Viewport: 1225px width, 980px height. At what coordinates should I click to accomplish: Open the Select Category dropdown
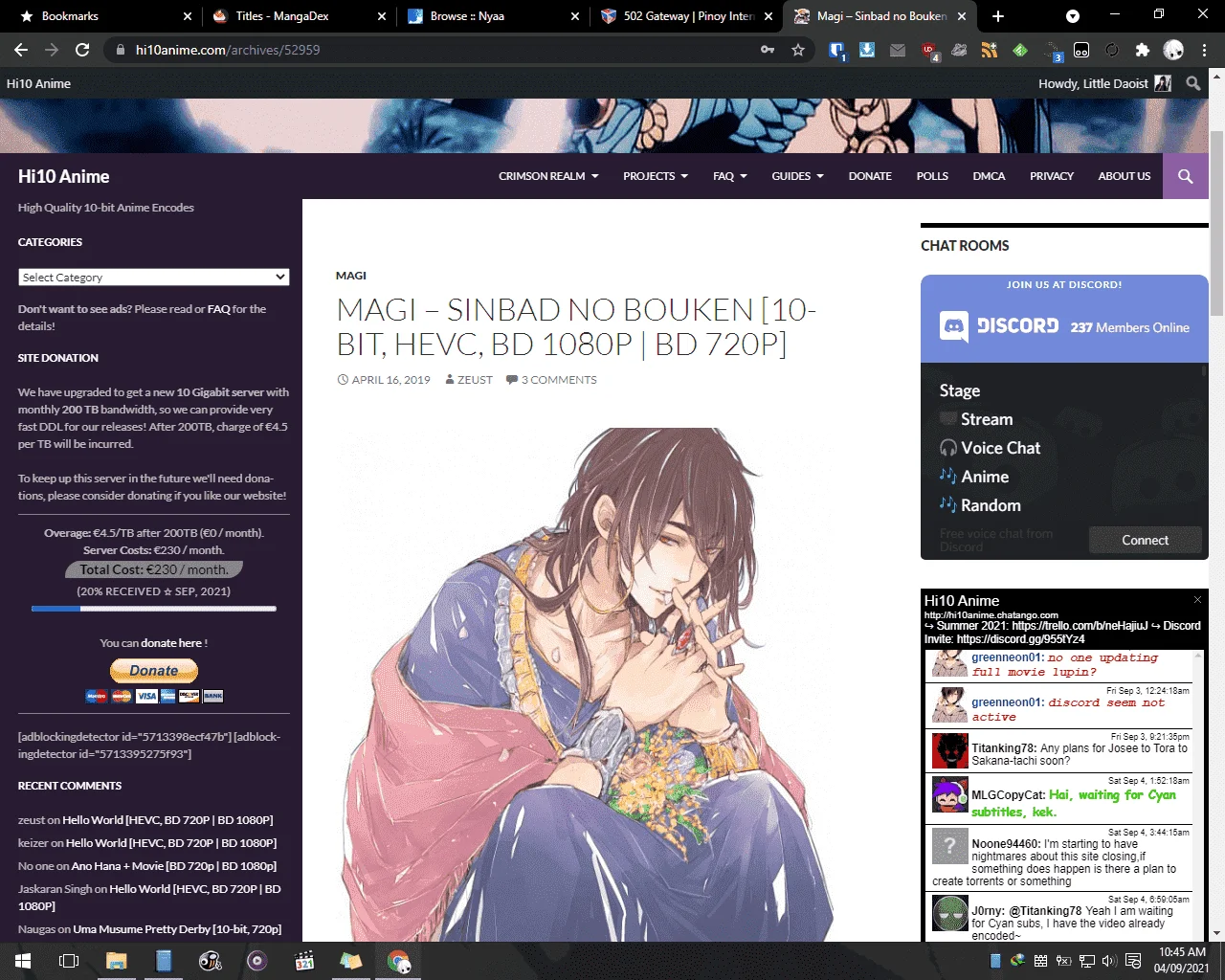point(153,278)
